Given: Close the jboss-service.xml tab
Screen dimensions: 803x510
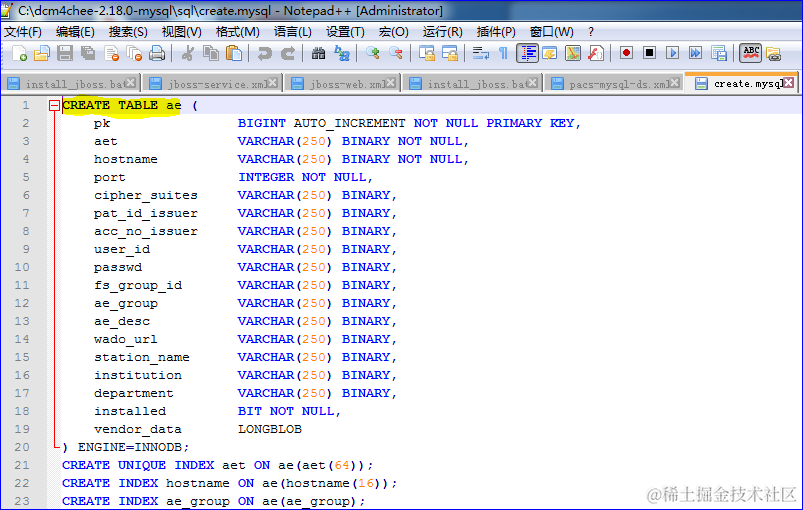Looking at the screenshot, I should 273,82.
